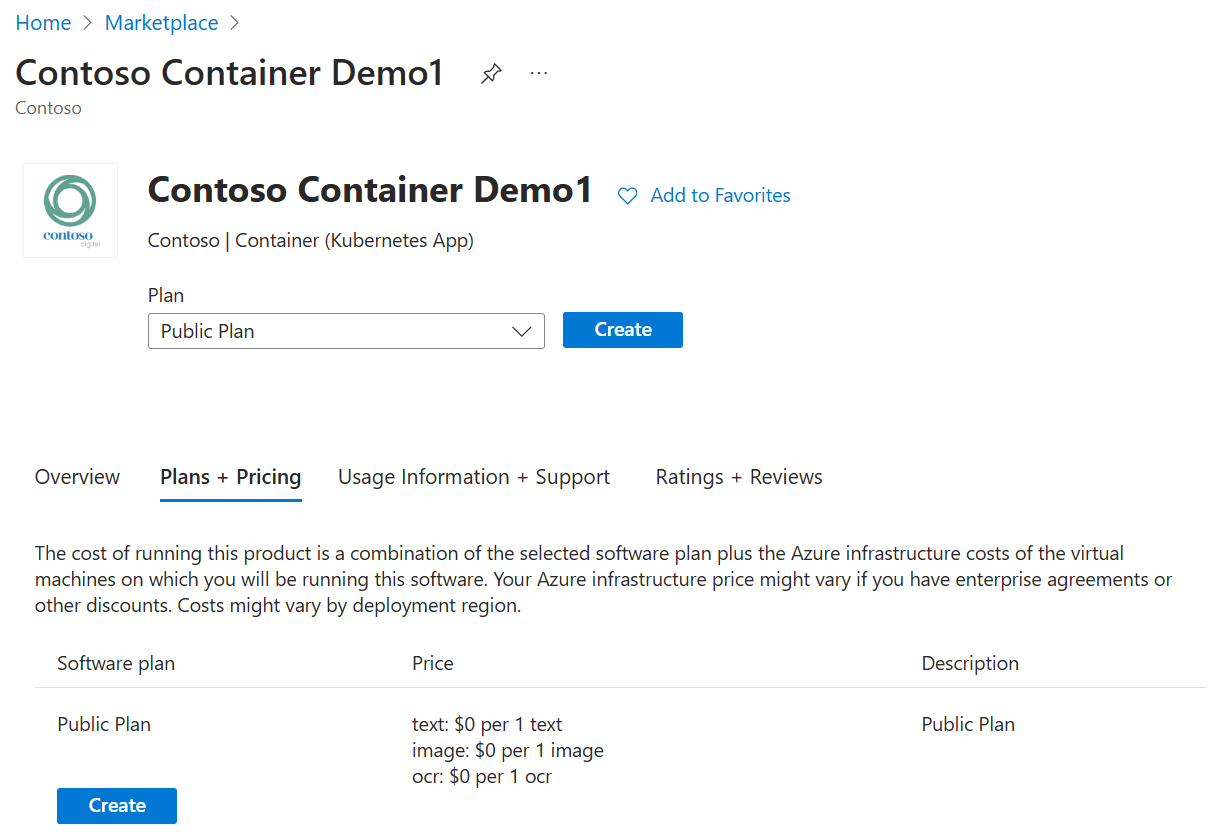Pin Contoso Container Demo1 to dashboard

(491, 74)
